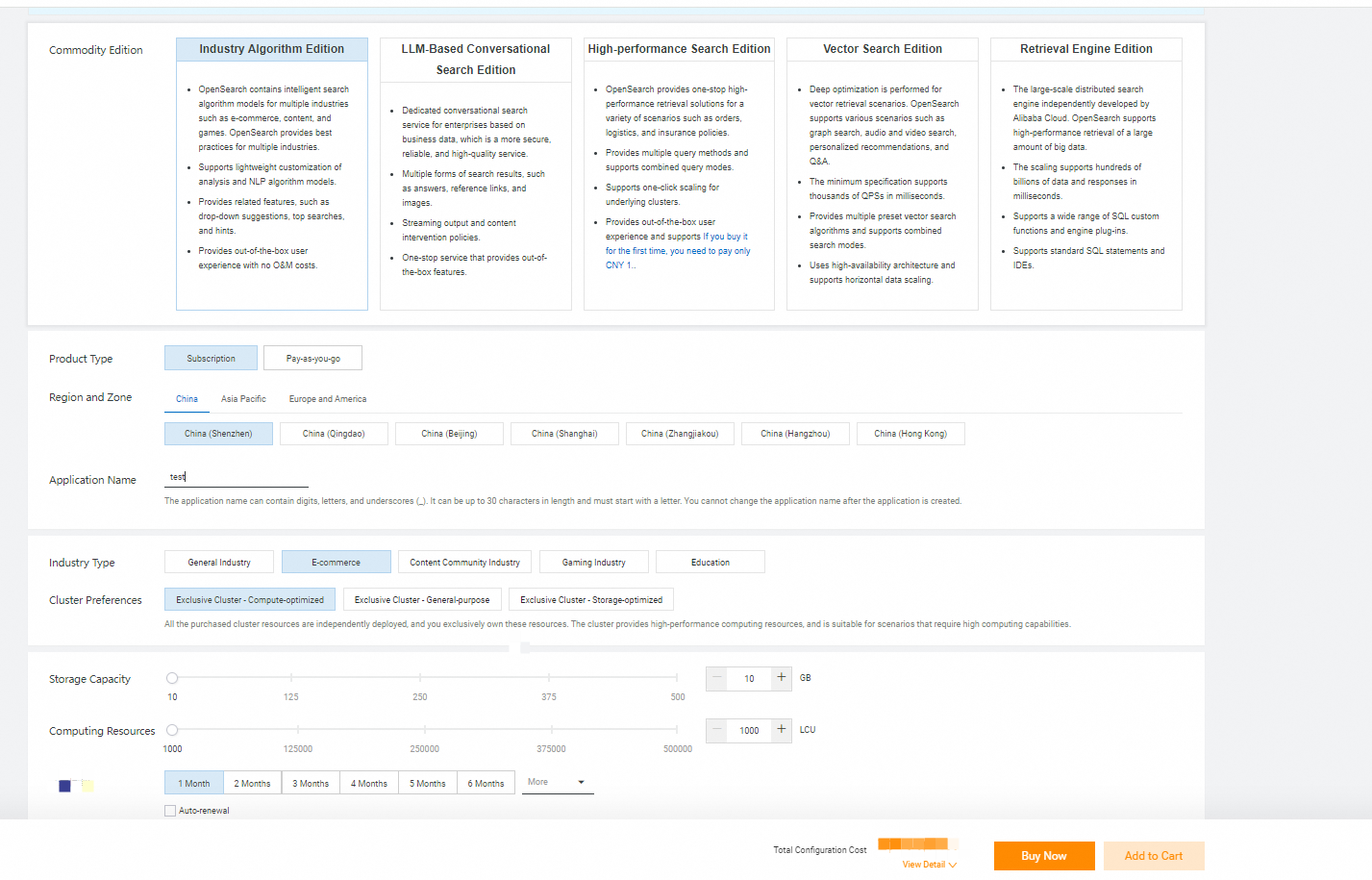Pick 4 Months duration
This screenshot has width=1372, height=880.
[x=369, y=783]
